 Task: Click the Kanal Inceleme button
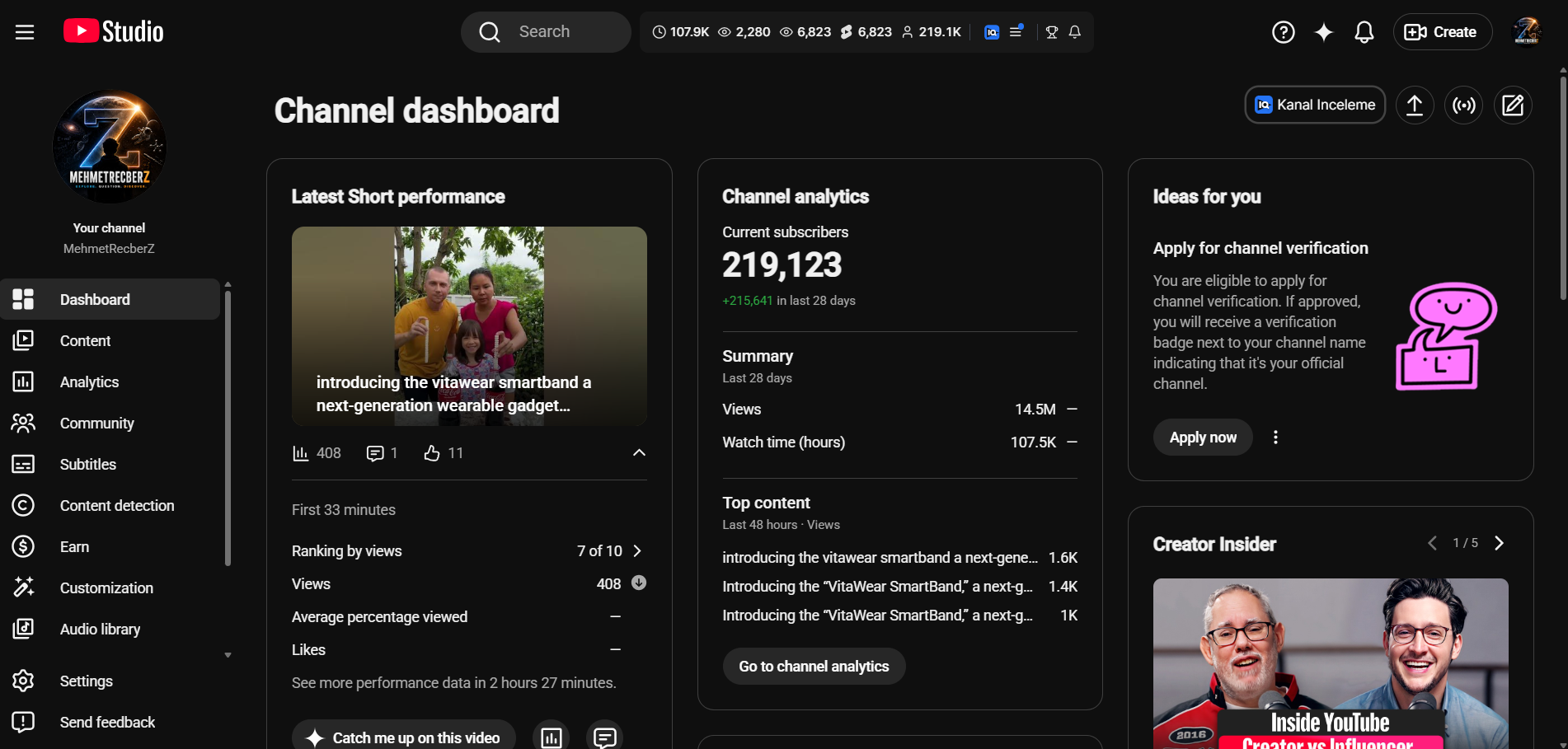click(1315, 105)
